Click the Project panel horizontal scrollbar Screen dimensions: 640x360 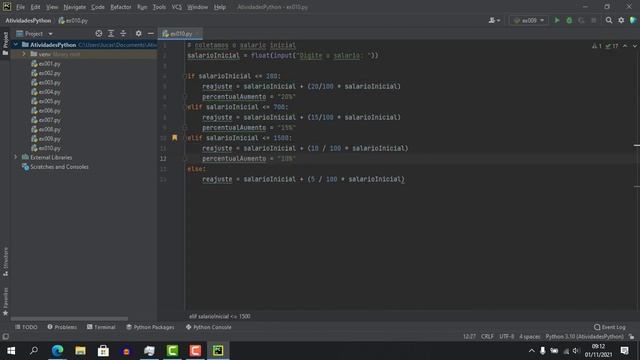tap(69, 319)
